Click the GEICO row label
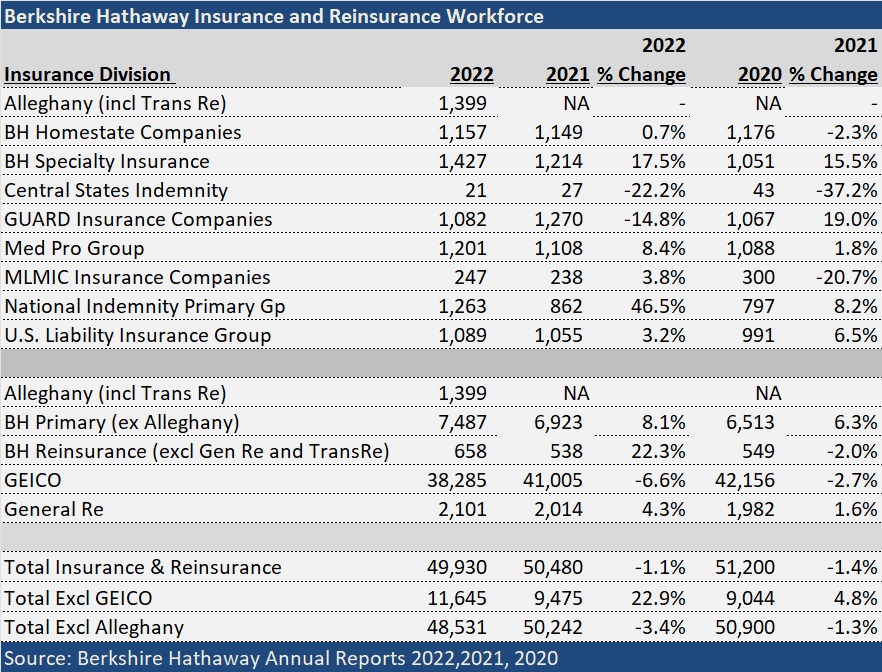The image size is (882, 672). tap(33, 480)
